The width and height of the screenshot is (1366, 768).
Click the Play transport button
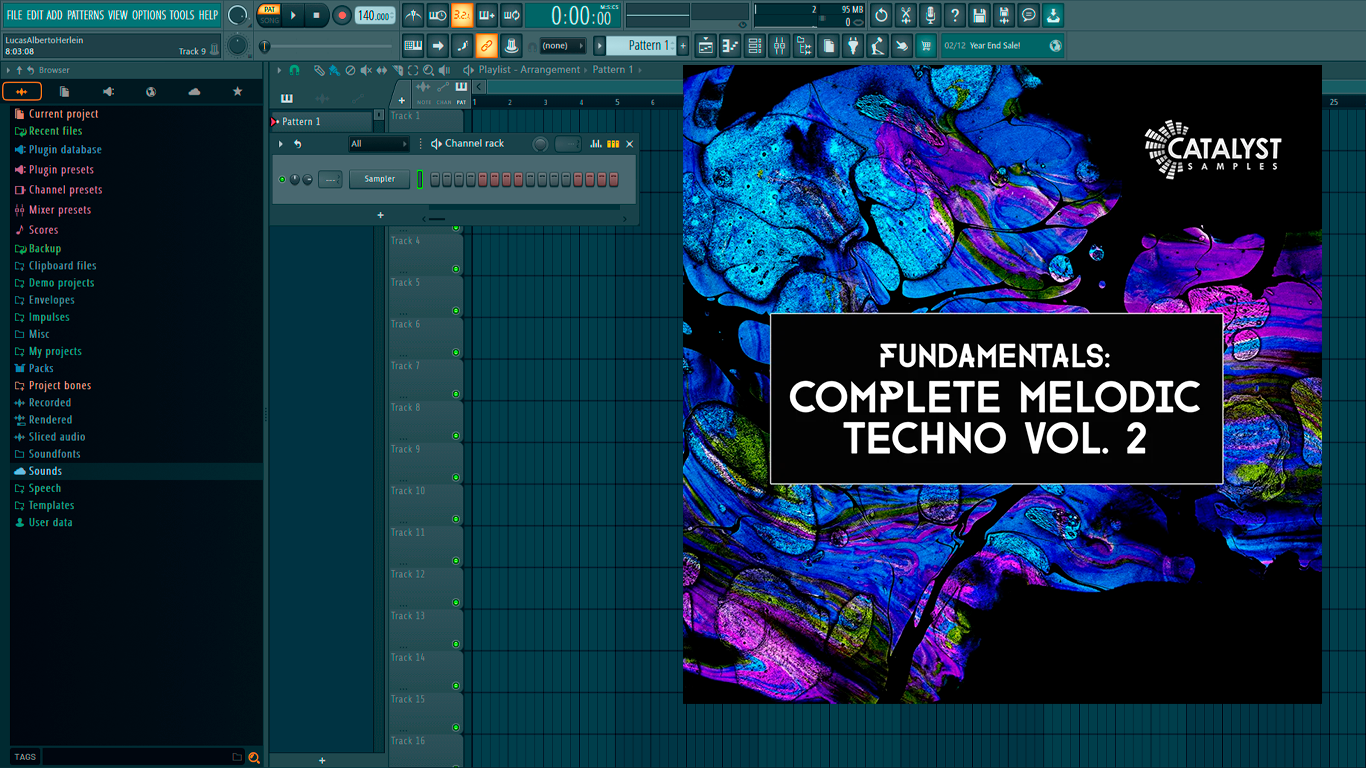(x=293, y=15)
